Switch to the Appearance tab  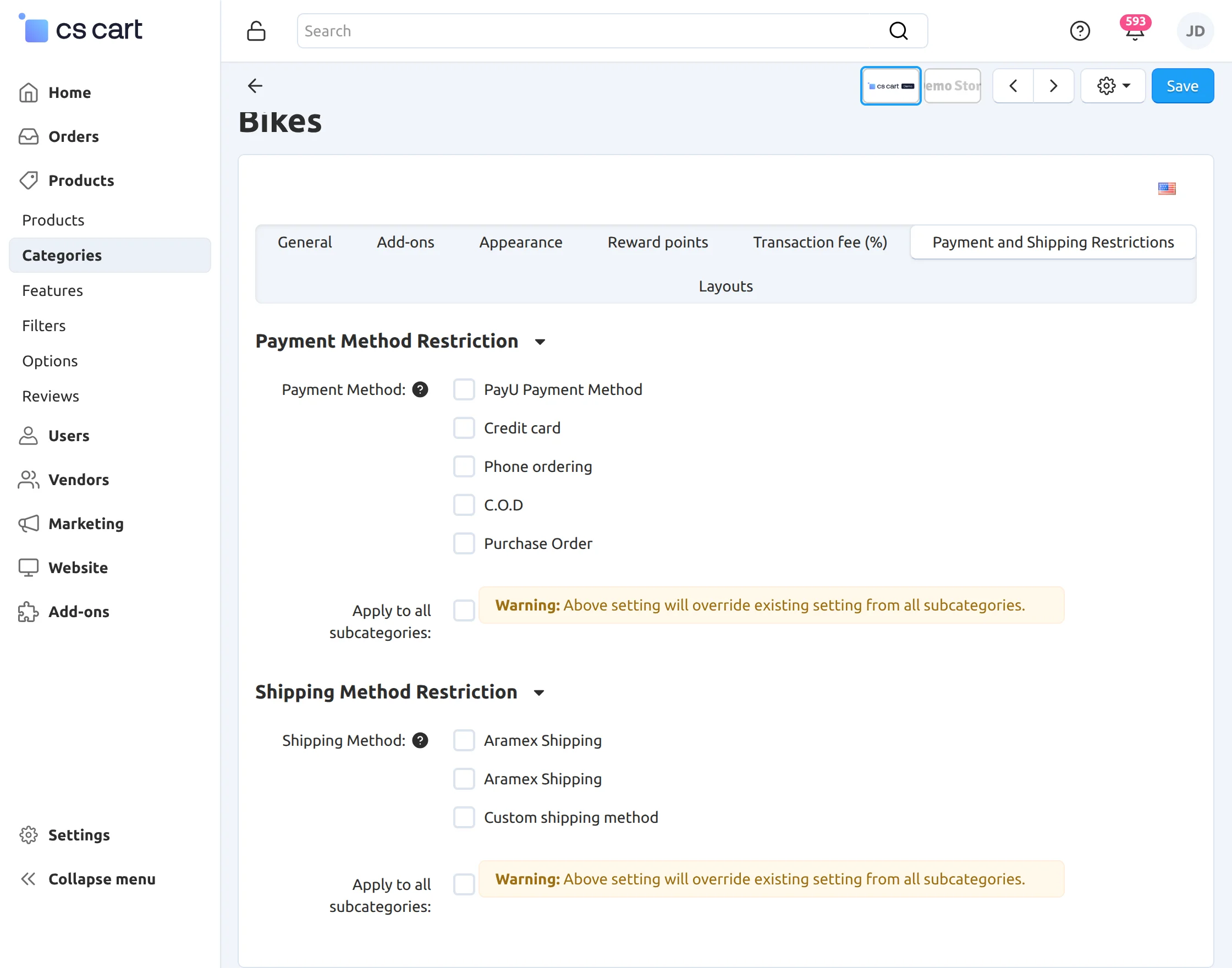pos(521,242)
